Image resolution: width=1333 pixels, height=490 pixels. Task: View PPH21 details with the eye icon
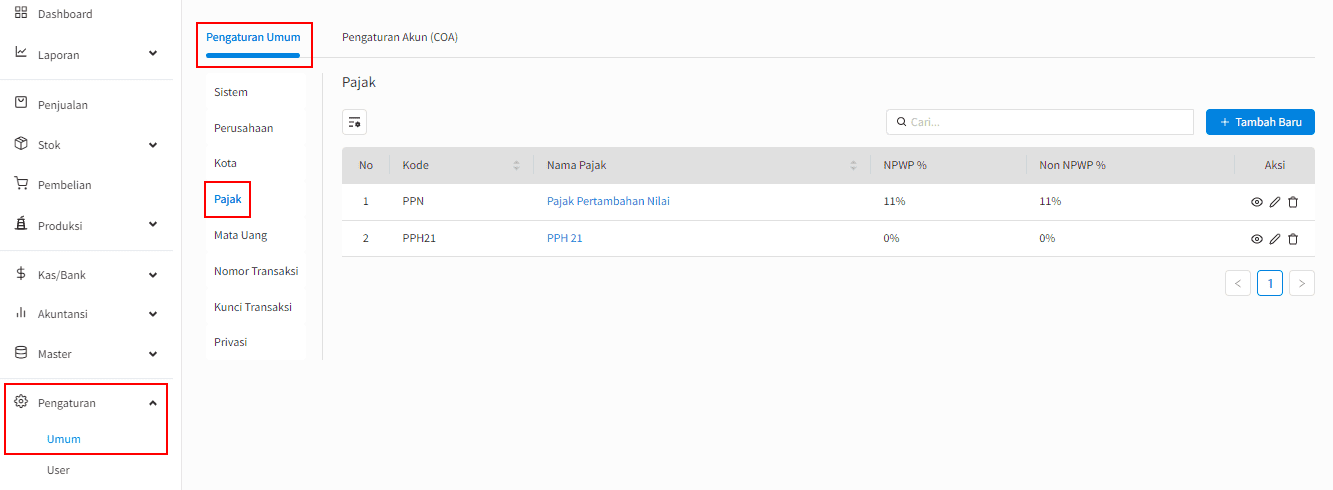1257,239
